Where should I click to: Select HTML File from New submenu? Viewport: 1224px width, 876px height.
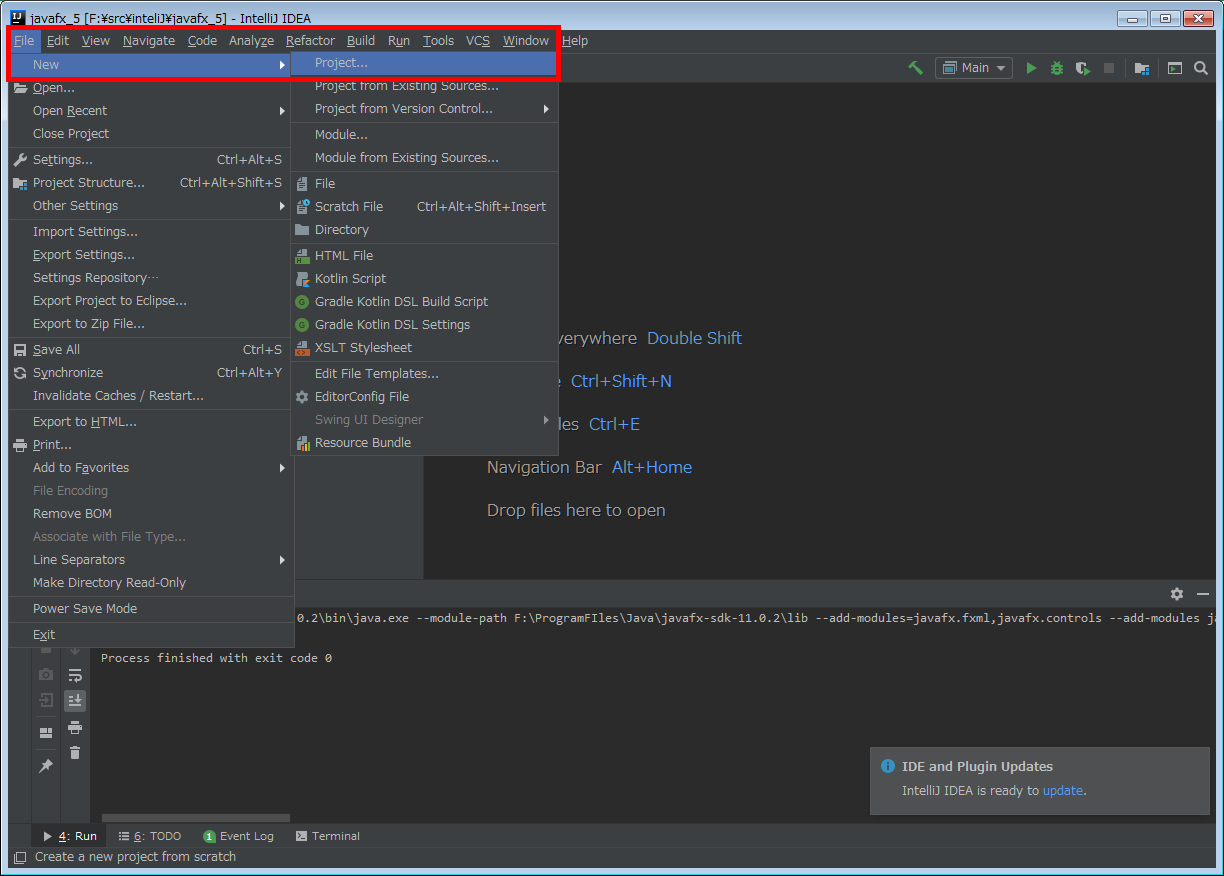coord(424,256)
